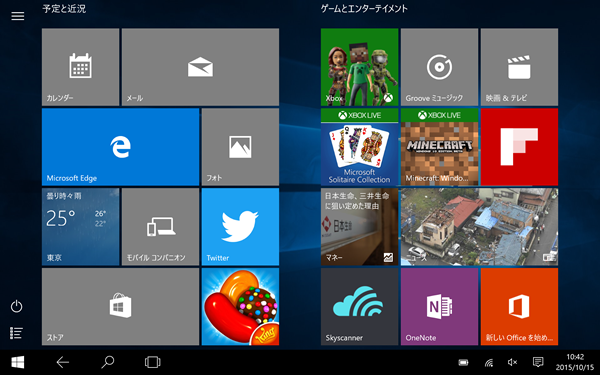Open the 新しい Office を始め tile
This screenshot has height=375, width=600.
(519, 307)
